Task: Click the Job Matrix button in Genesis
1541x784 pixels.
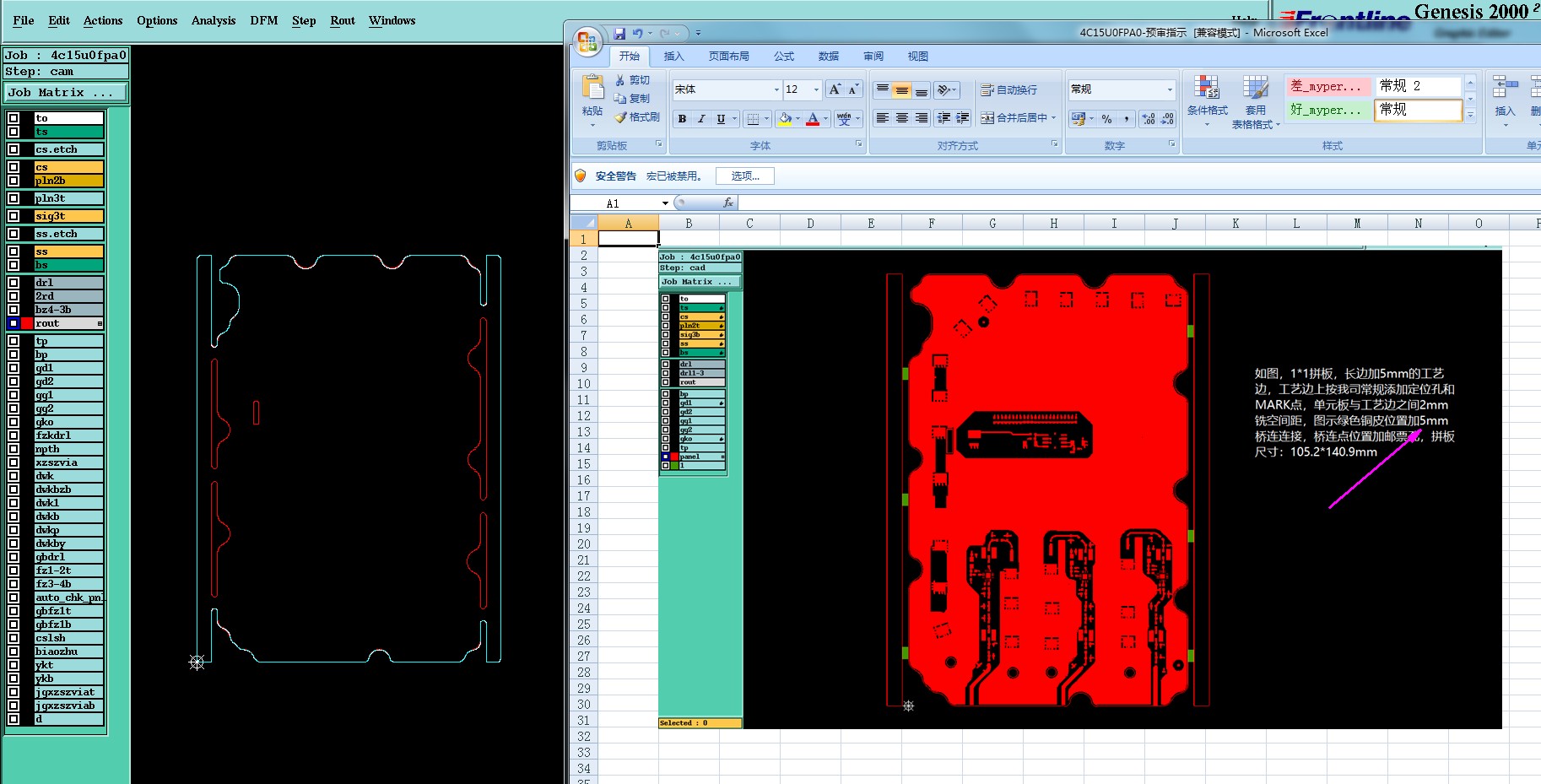Action: (x=67, y=93)
